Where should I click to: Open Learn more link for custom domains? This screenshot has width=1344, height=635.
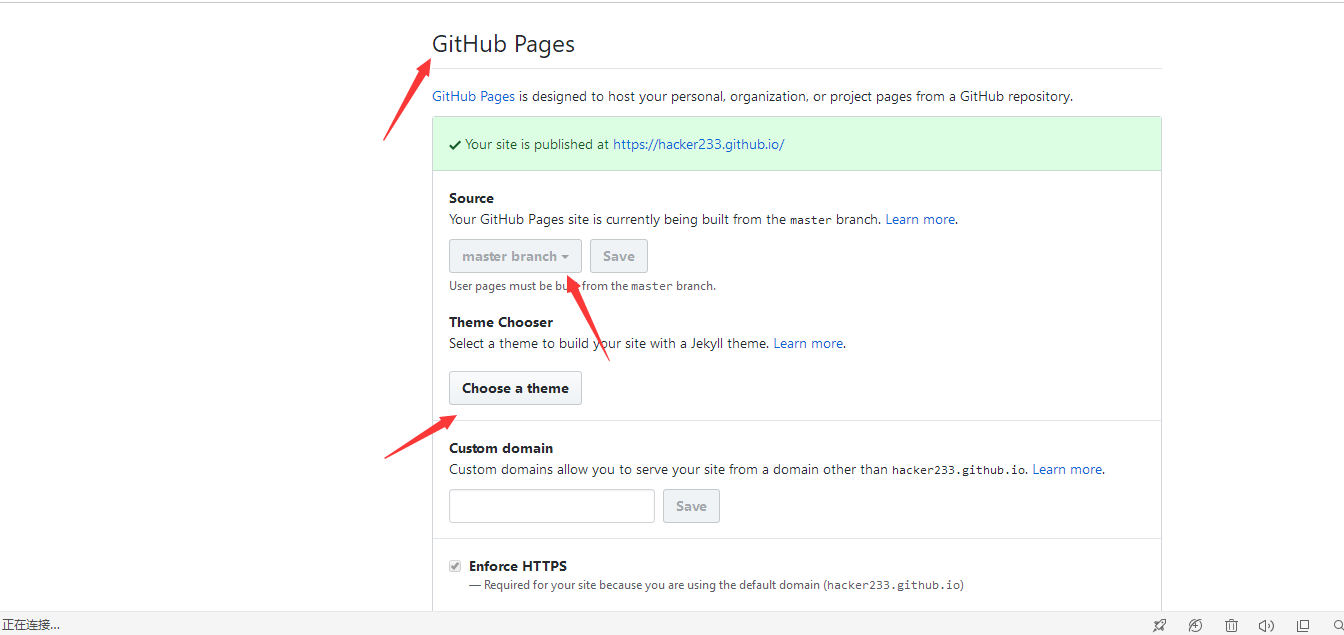coord(1067,469)
